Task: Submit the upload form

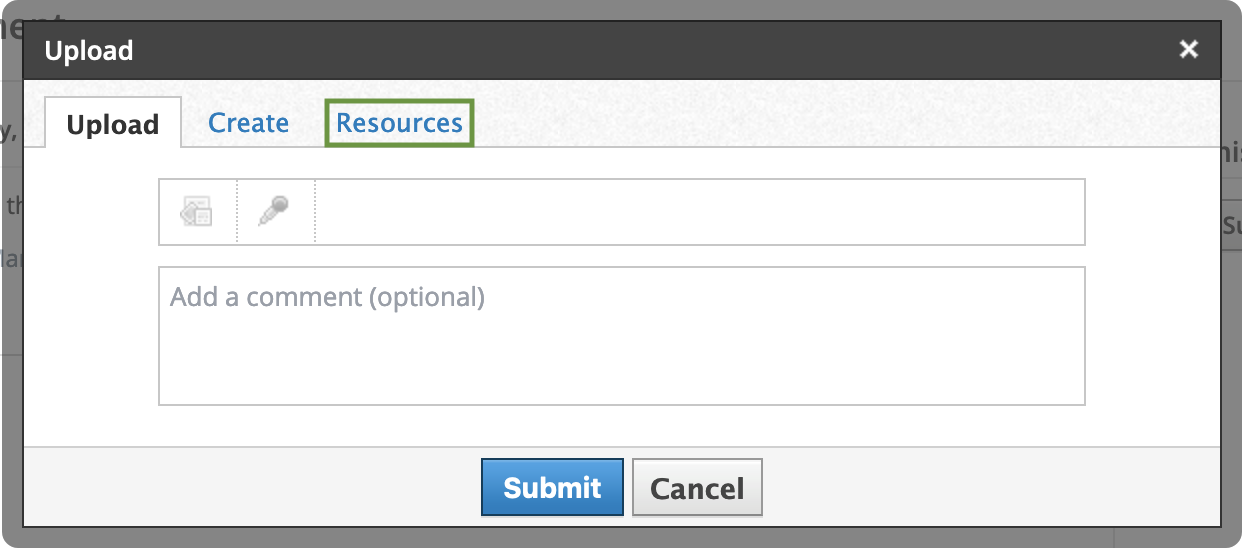Action: (x=552, y=487)
